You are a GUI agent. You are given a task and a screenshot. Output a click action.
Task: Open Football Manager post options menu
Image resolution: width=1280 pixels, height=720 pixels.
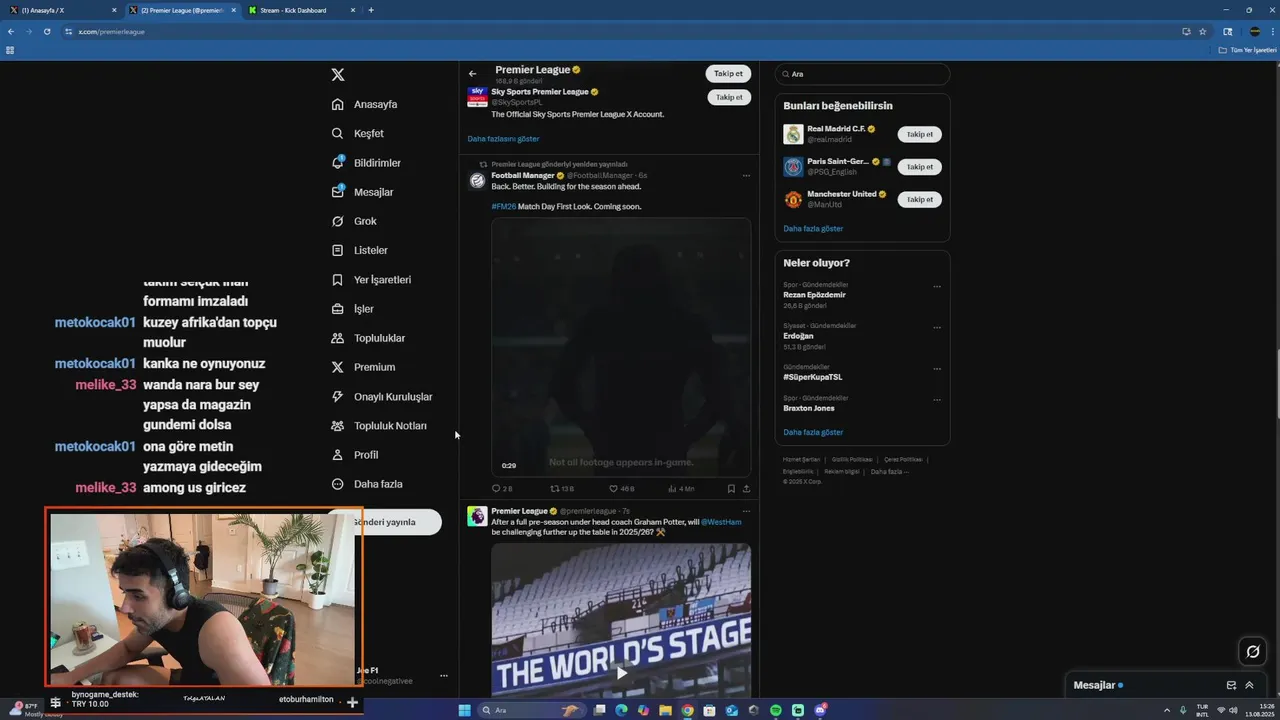click(746, 176)
